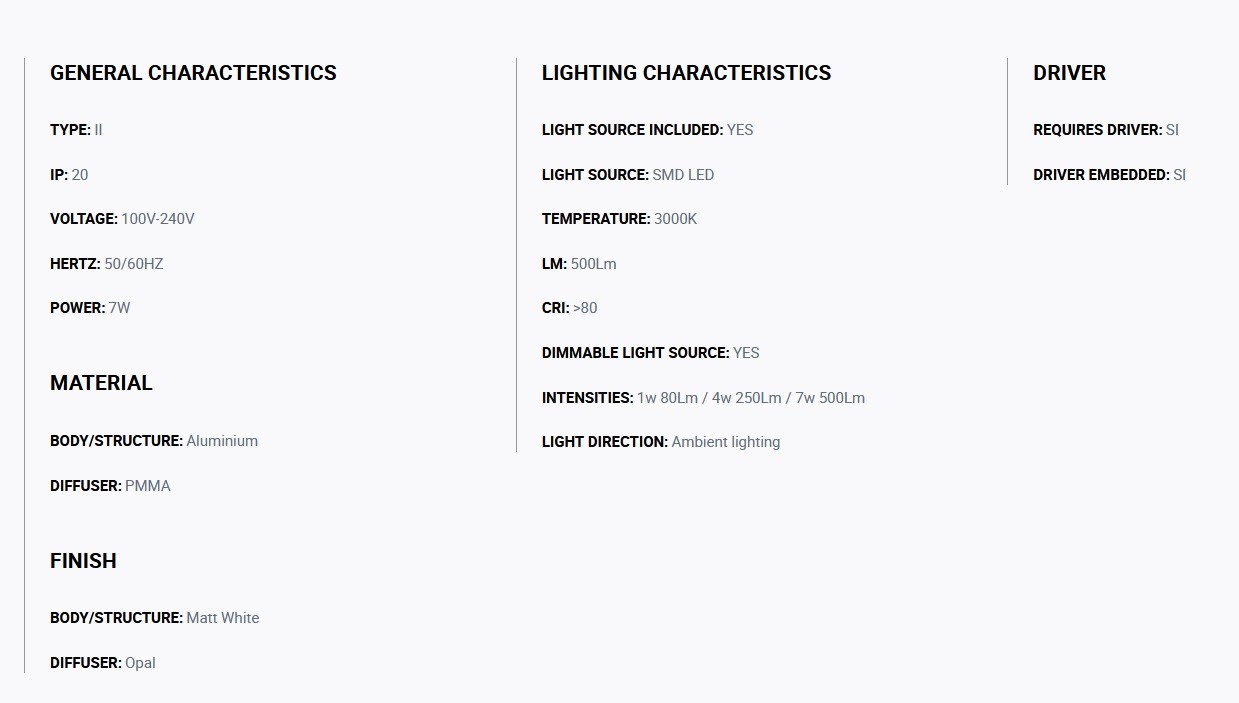Click the Driver section heading
Viewport: 1239px width, 703px height.
(1069, 73)
